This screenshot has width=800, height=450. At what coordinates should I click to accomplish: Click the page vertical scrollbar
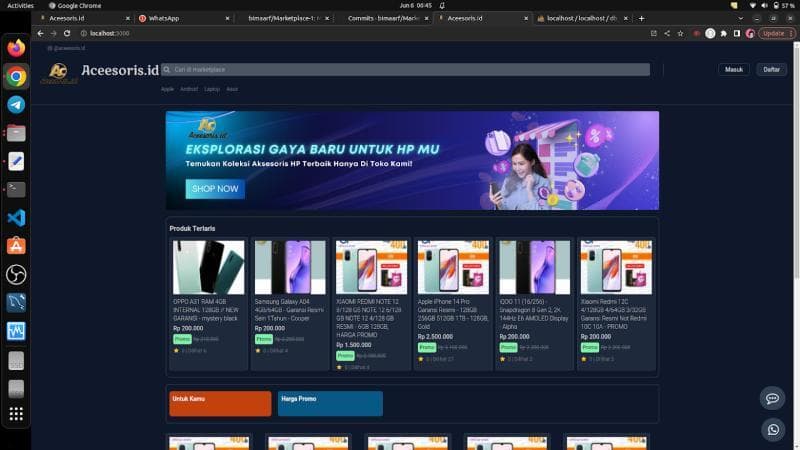(796, 161)
